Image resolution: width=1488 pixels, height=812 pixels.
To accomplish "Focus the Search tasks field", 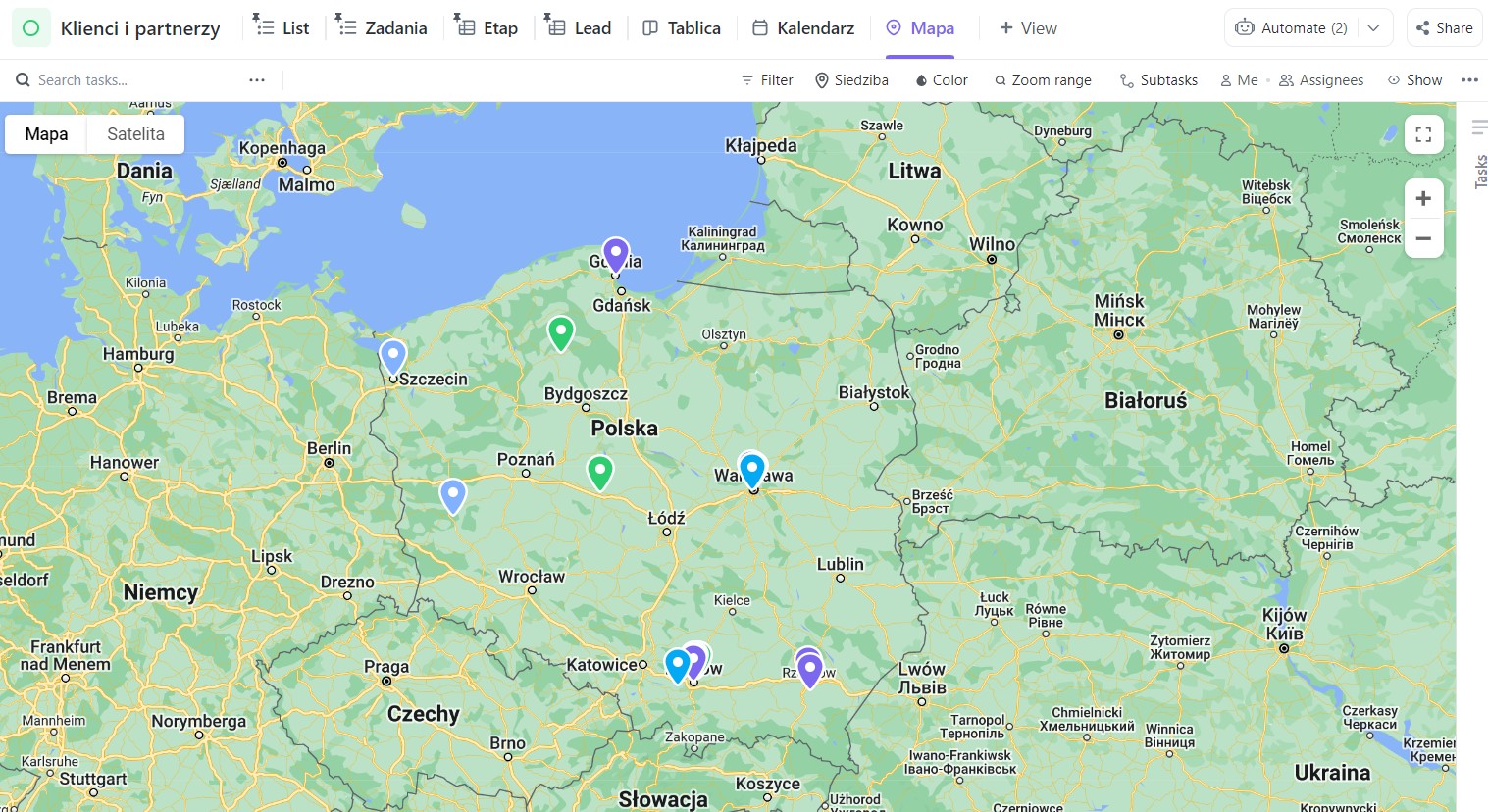I will [x=123, y=80].
